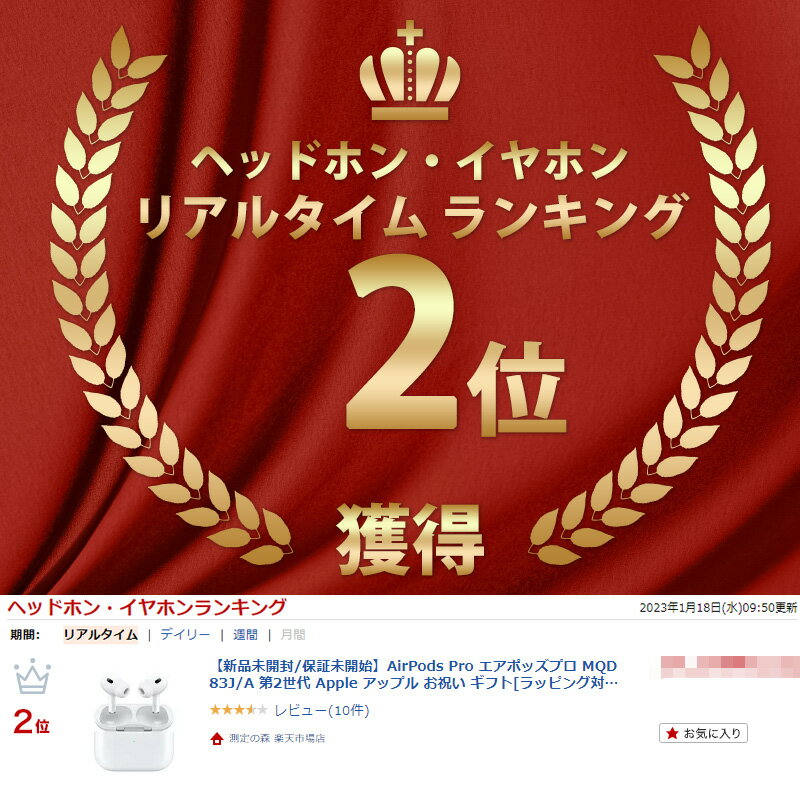Click the blurred pink price area
Image resolution: width=800 pixels, height=800 pixels.
pos(730,667)
